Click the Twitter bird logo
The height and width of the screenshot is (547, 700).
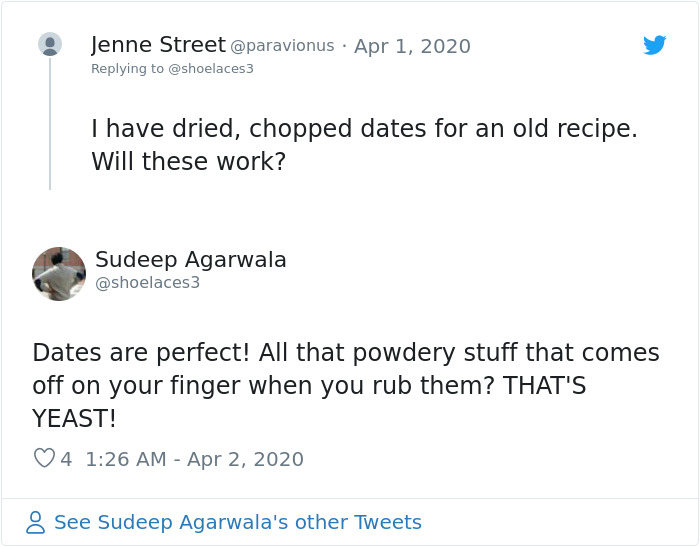(654, 45)
